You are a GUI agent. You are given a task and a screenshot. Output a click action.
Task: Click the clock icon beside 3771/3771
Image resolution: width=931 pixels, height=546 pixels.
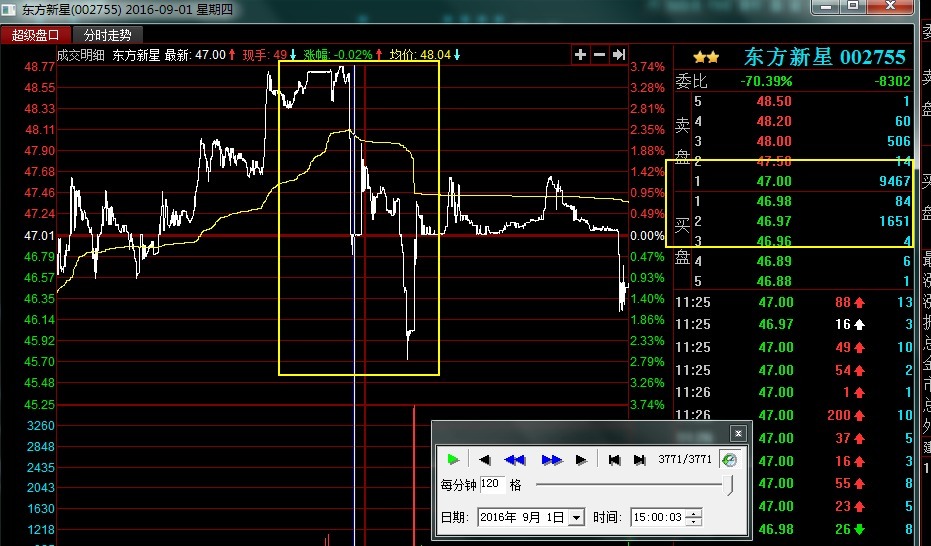coord(730,460)
